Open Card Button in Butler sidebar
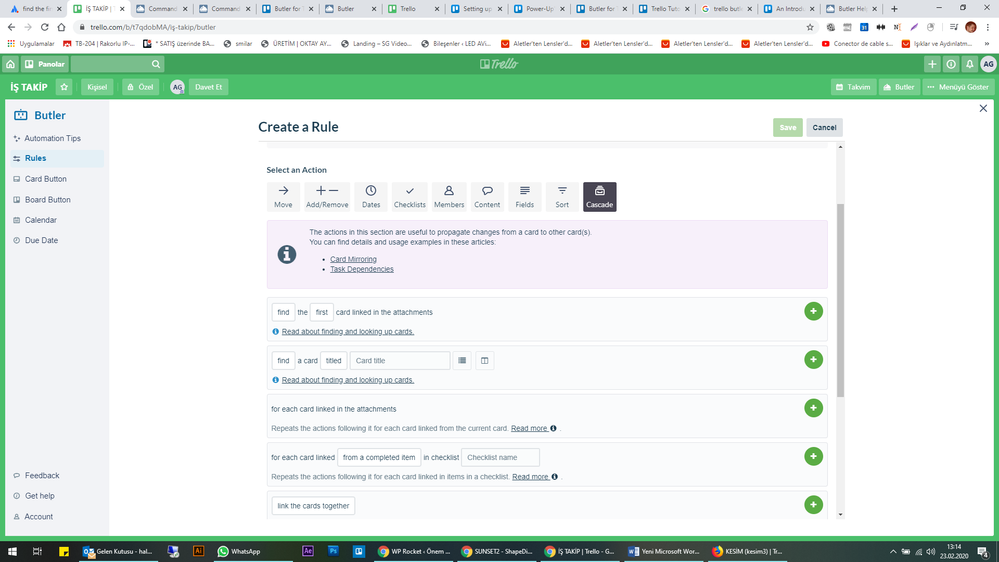The image size is (999, 562). click(x=46, y=179)
